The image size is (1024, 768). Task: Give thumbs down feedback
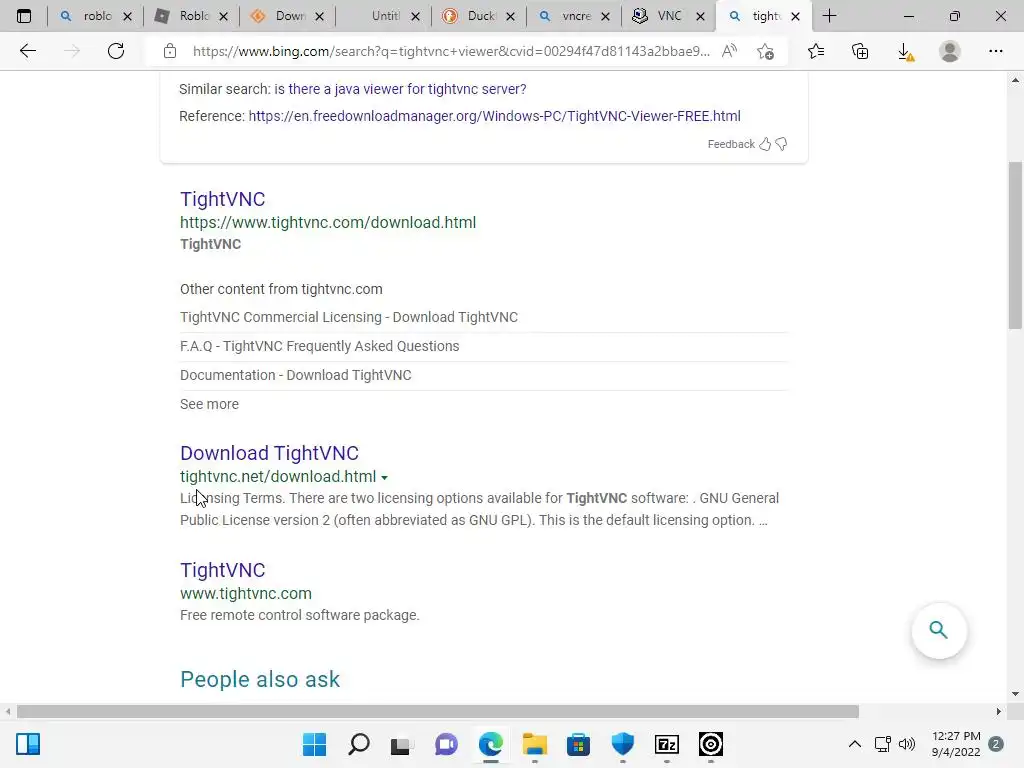tap(781, 144)
